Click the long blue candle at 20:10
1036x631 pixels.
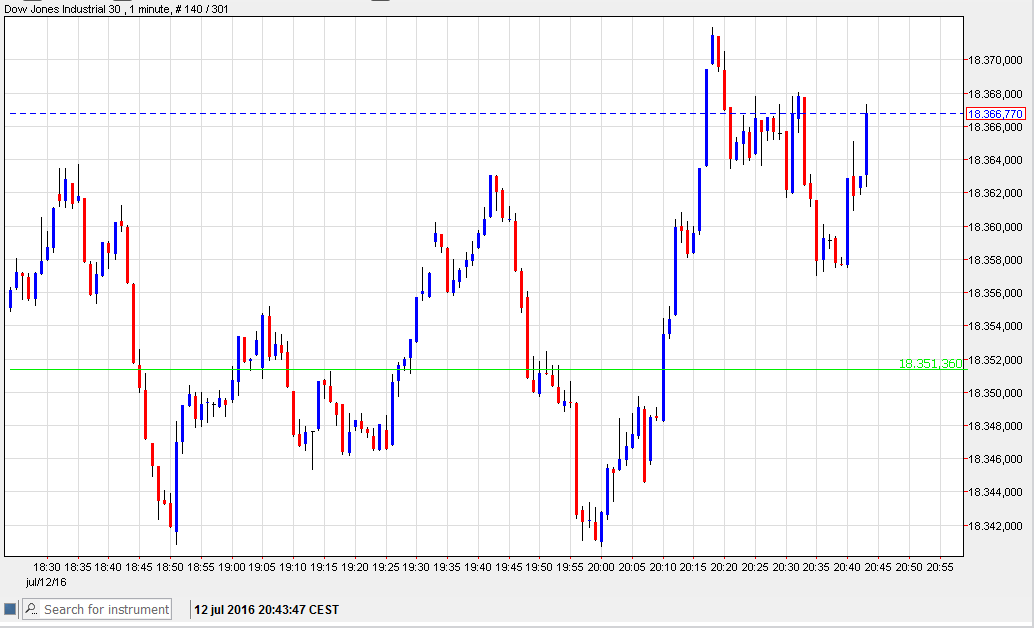pos(663,377)
